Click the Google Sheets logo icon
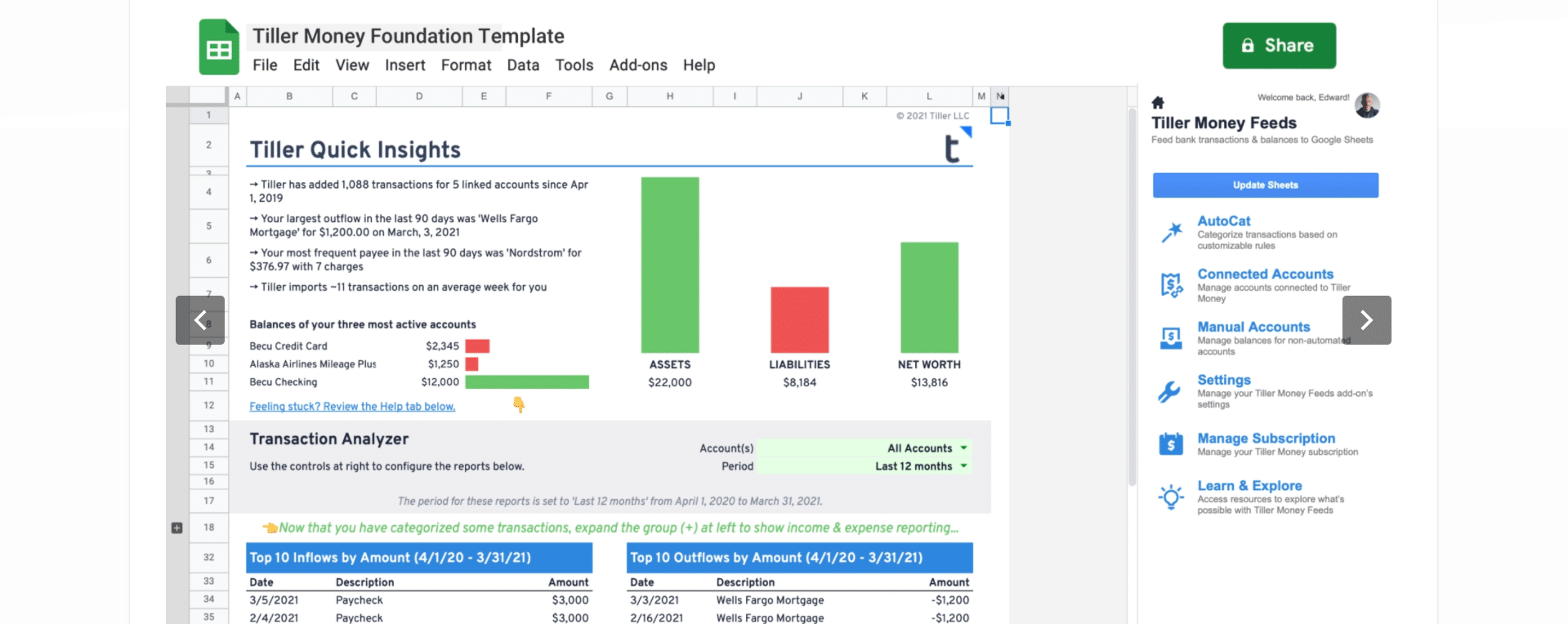Screen dimensions: 1568x624 coord(219,47)
